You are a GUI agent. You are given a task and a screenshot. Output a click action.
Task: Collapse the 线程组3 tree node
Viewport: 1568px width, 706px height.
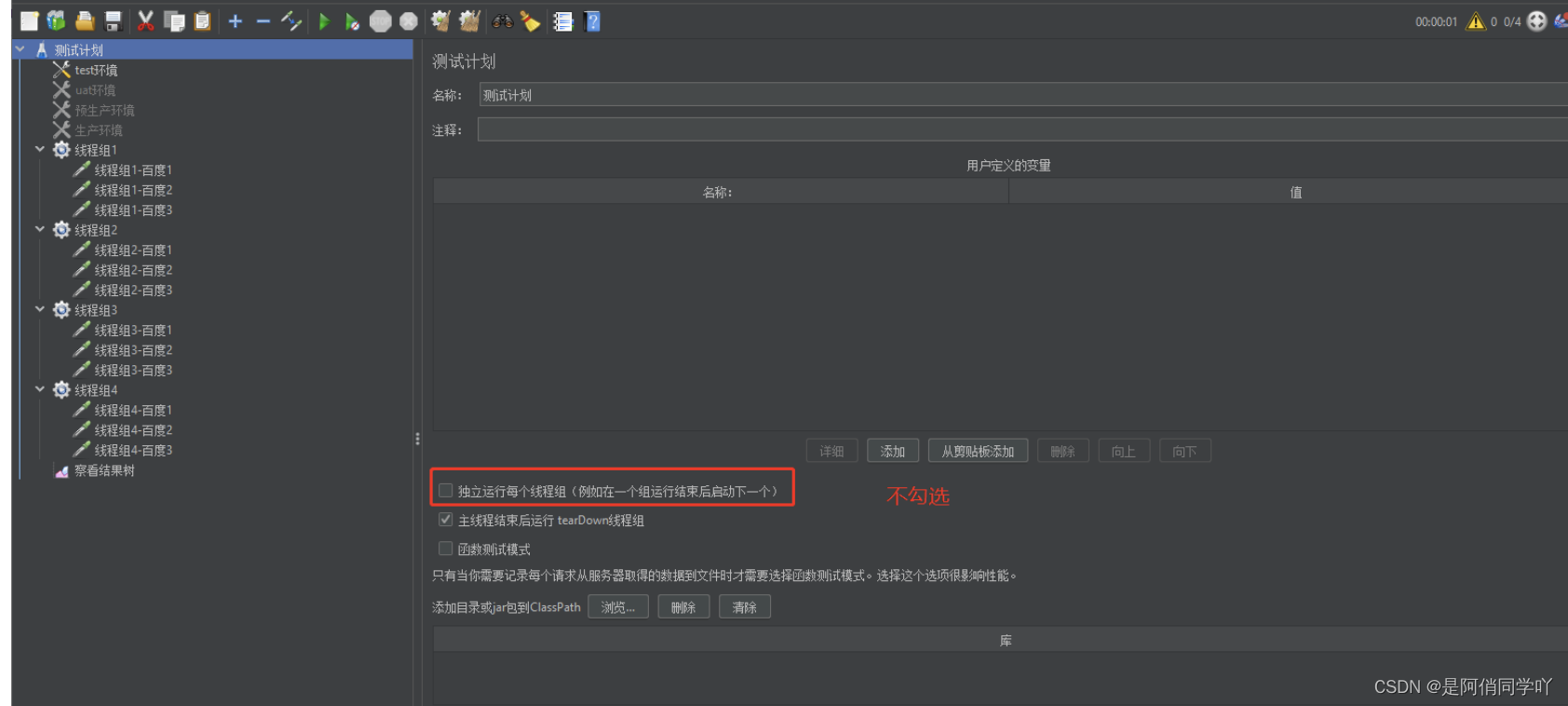coord(40,309)
